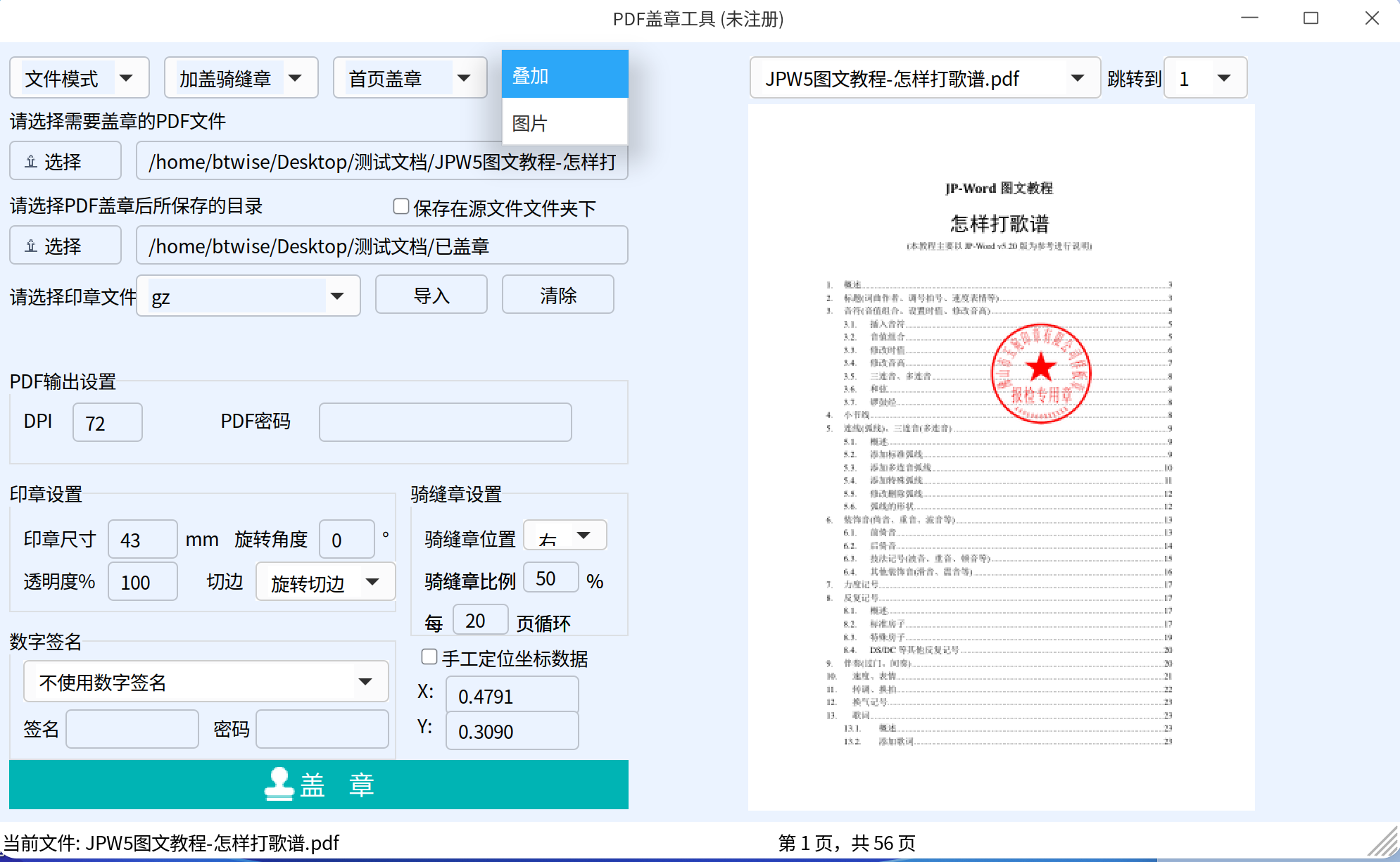Click the 密码 field in 数字签名 section
Image resolution: width=1400 pixels, height=862 pixels.
(x=322, y=729)
